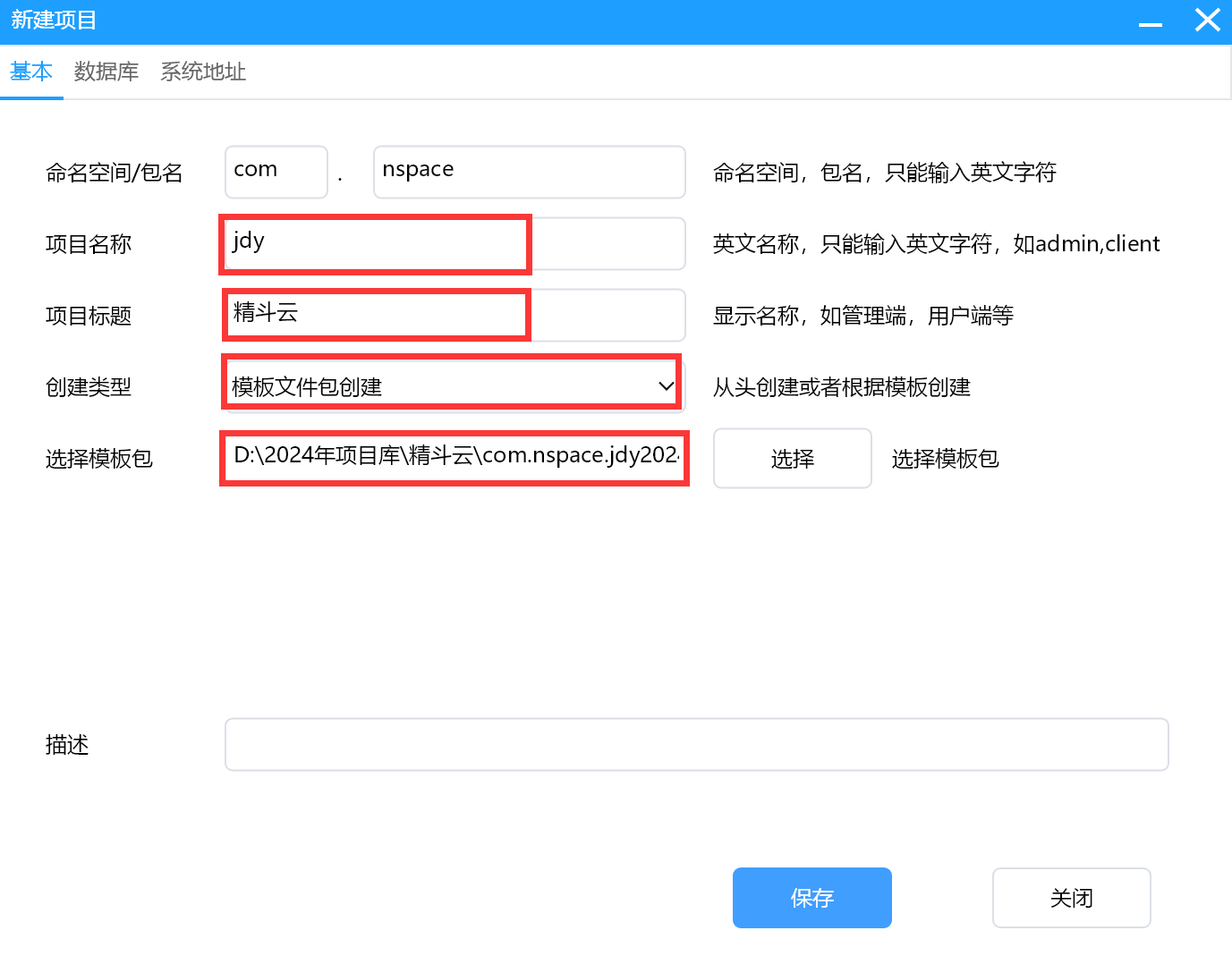Click the 命名空间/包名 label

pyautogui.click(x=114, y=173)
